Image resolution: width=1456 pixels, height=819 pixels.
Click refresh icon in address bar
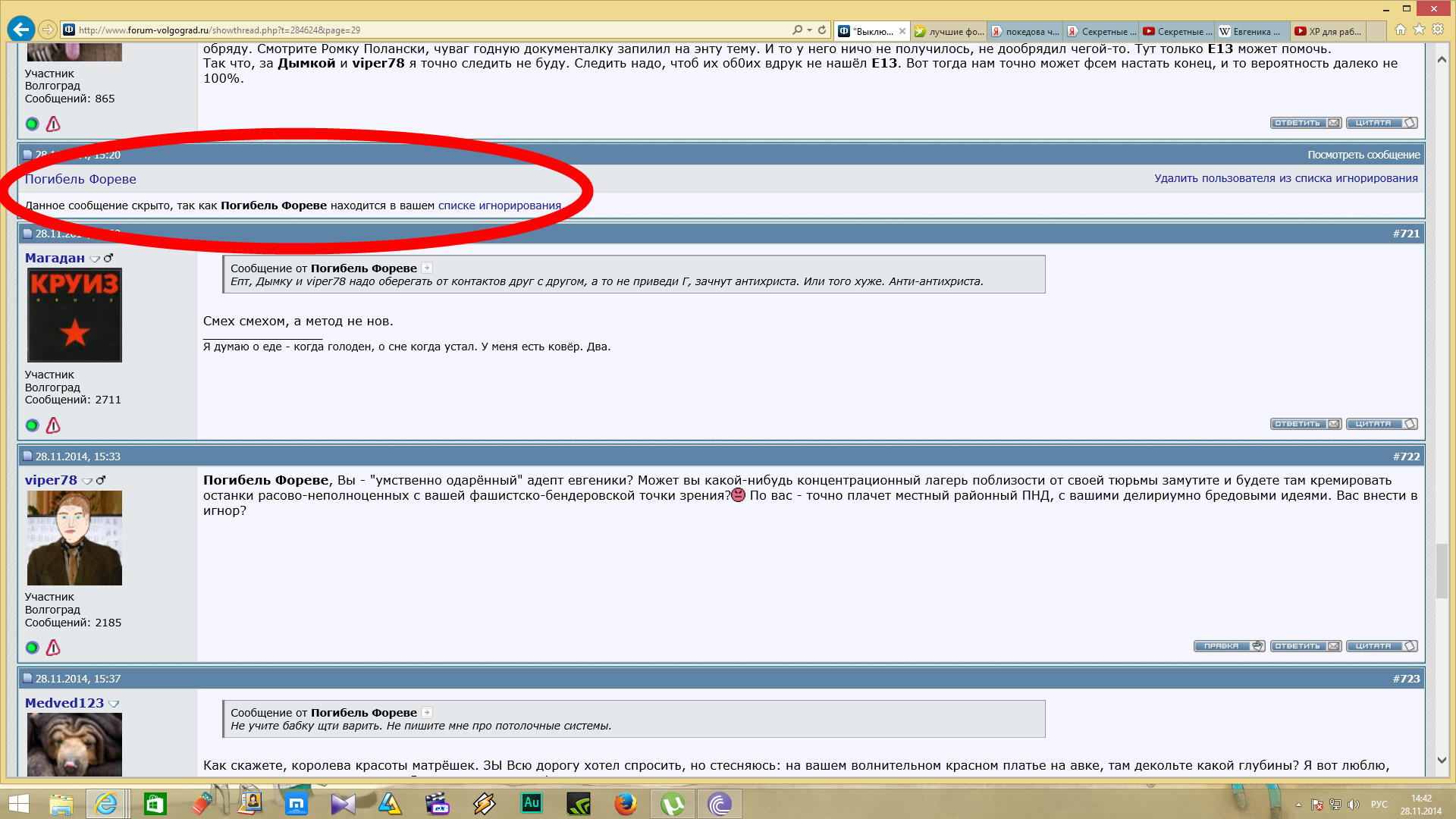[822, 30]
